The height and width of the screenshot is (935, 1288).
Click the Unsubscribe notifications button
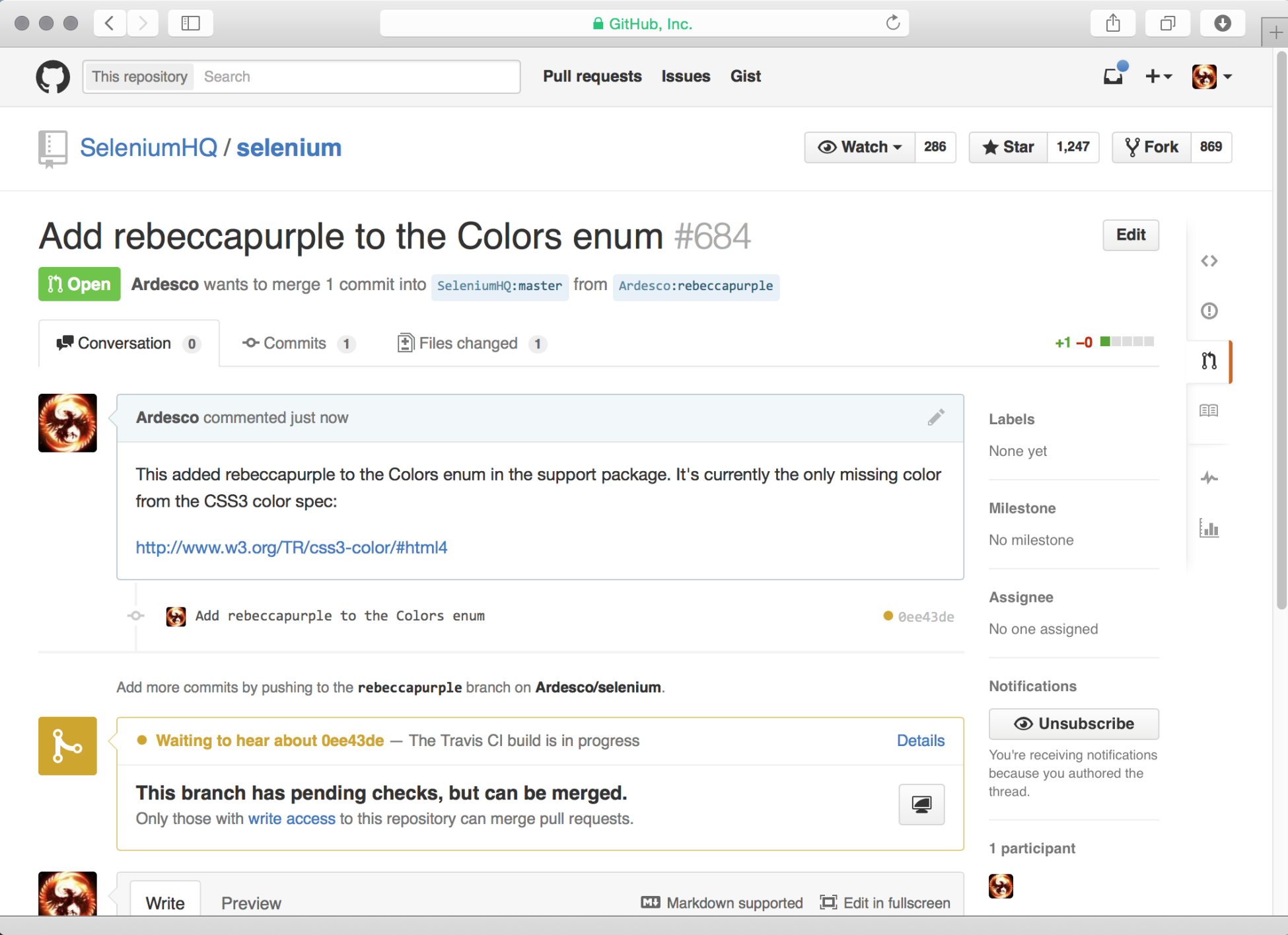[x=1073, y=724]
